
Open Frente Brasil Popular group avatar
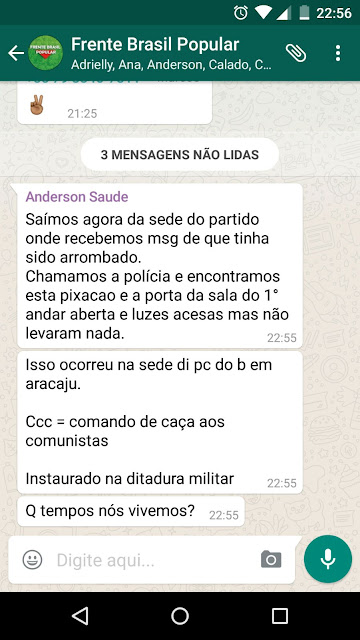tap(45, 53)
